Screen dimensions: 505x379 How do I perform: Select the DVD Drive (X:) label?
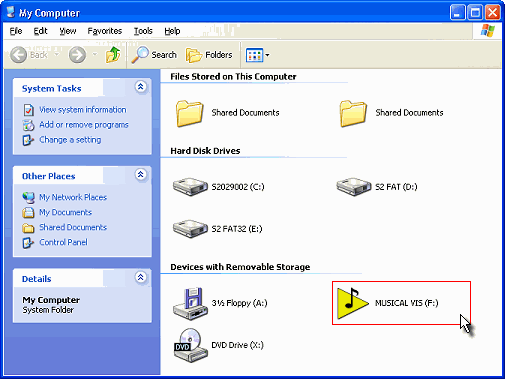pyautogui.click(x=238, y=345)
